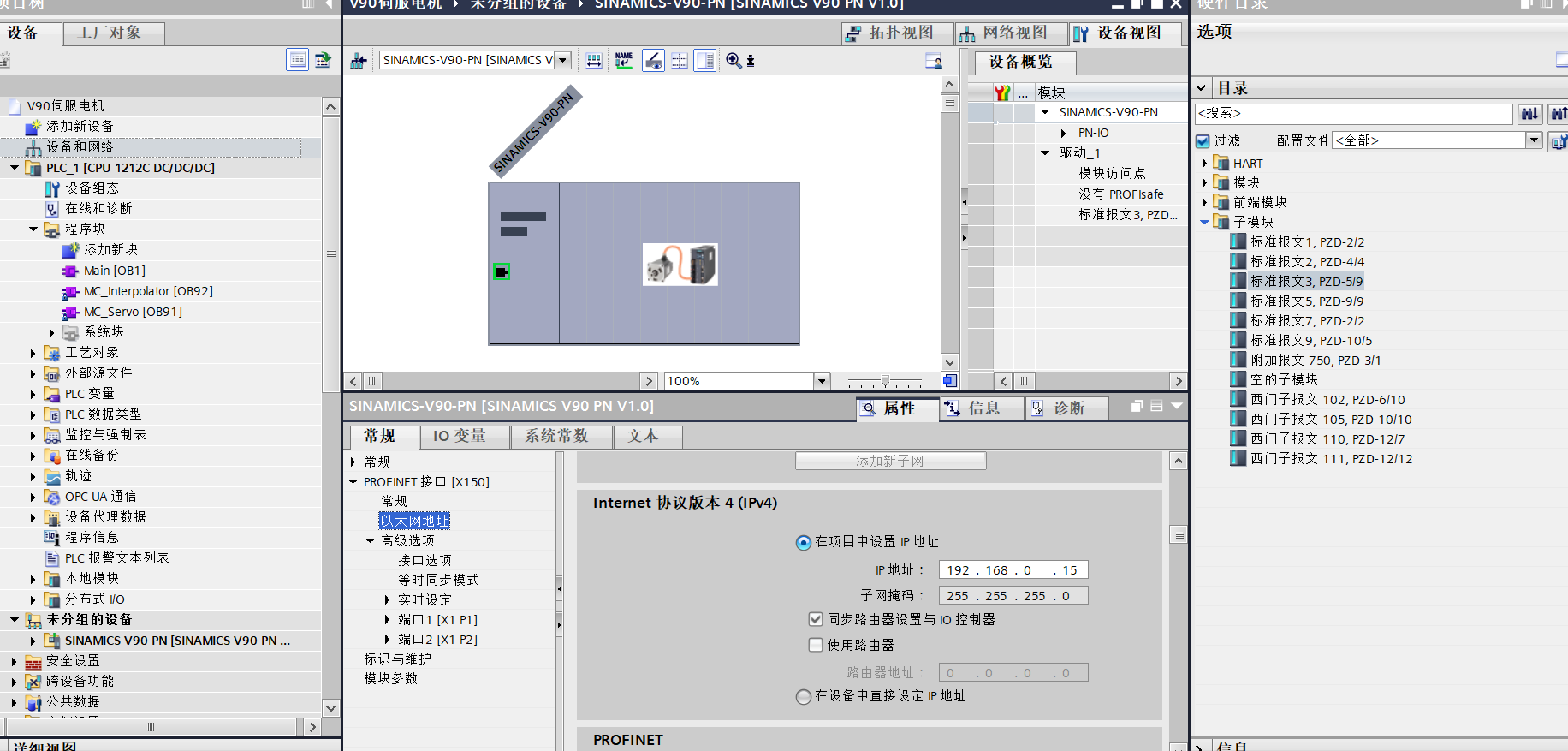Collapse the 子模块 catalog folder
Image resolution: width=1568 pixels, height=751 pixels.
(1204, 222)
